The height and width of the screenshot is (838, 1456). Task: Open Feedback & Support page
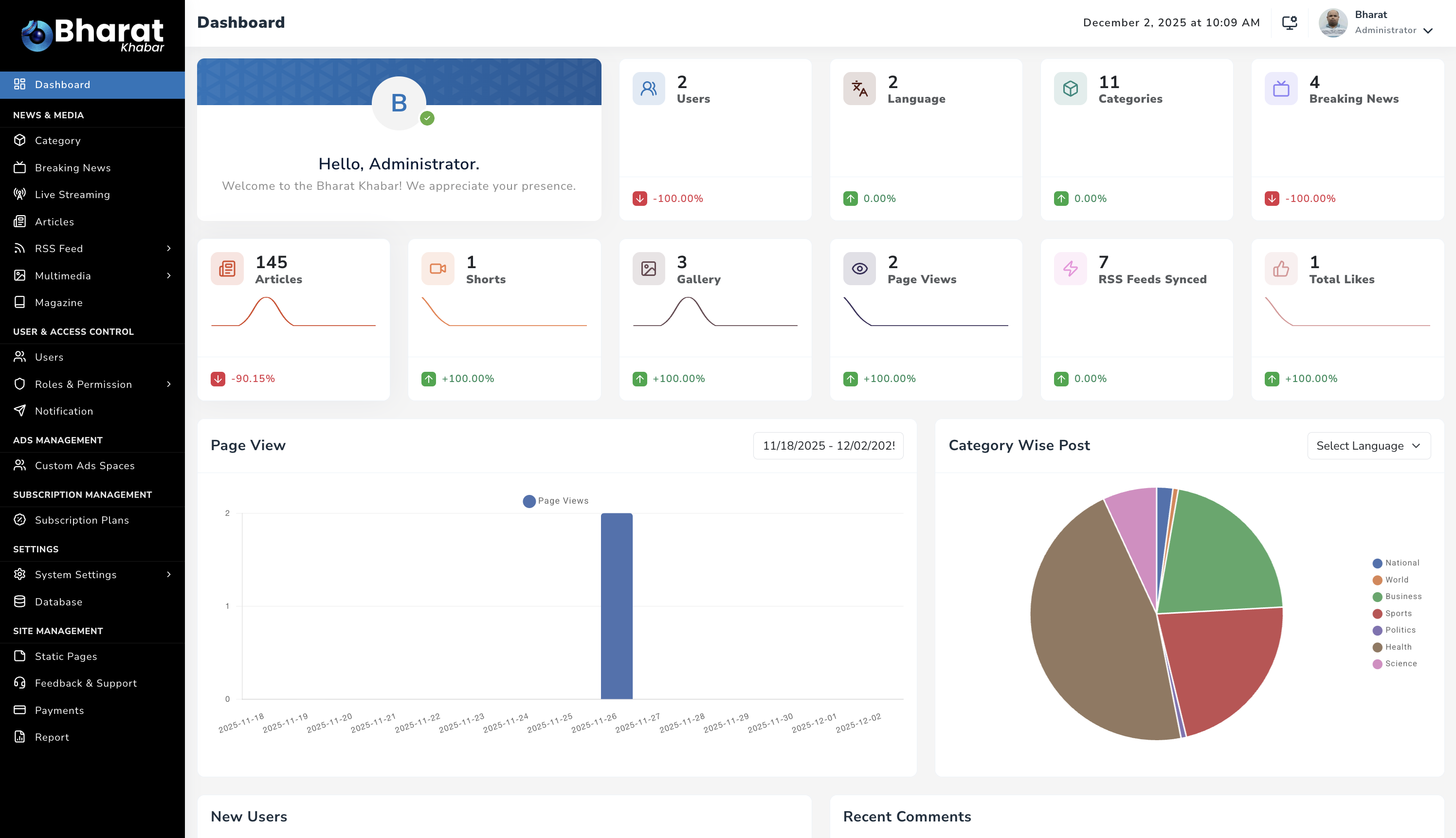tap(86, 683)
